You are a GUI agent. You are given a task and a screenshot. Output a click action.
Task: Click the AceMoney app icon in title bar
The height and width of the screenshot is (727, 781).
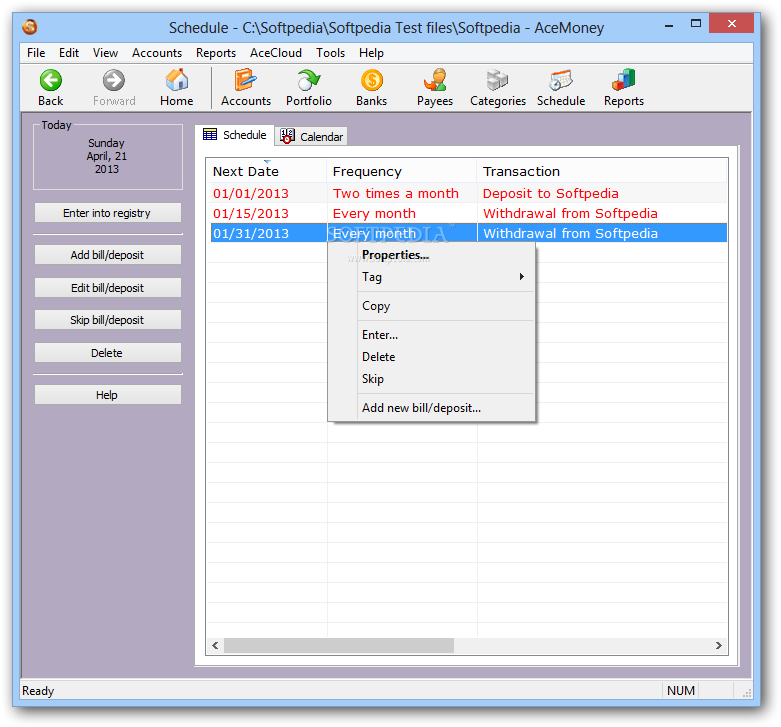click(30, 27)
